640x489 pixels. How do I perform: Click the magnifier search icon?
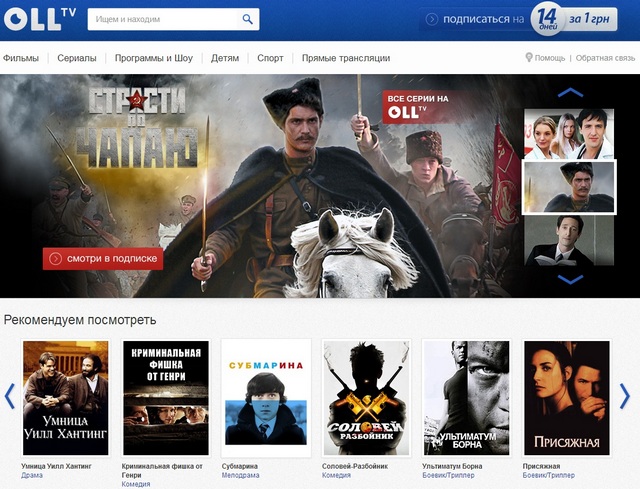point(247,19)
